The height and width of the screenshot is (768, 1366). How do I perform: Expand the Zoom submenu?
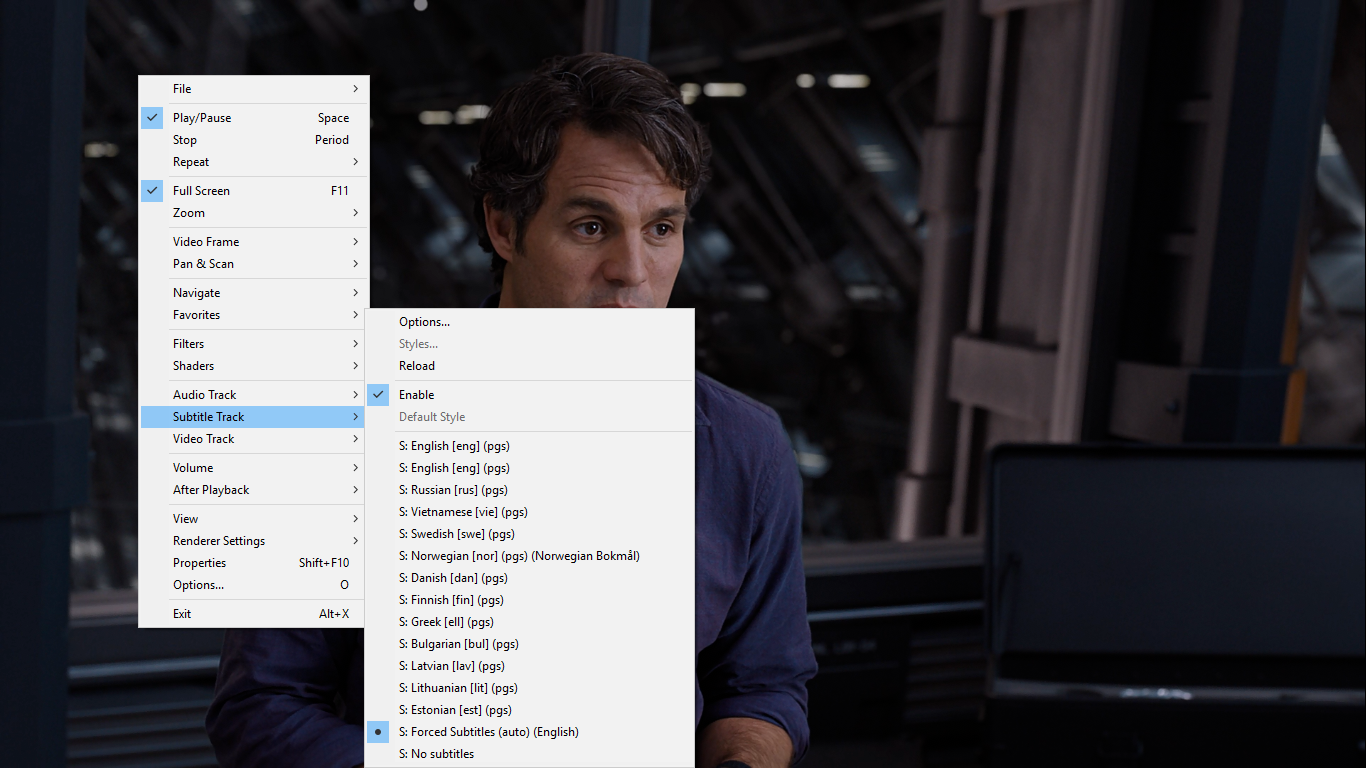click(x=253, y=213)
